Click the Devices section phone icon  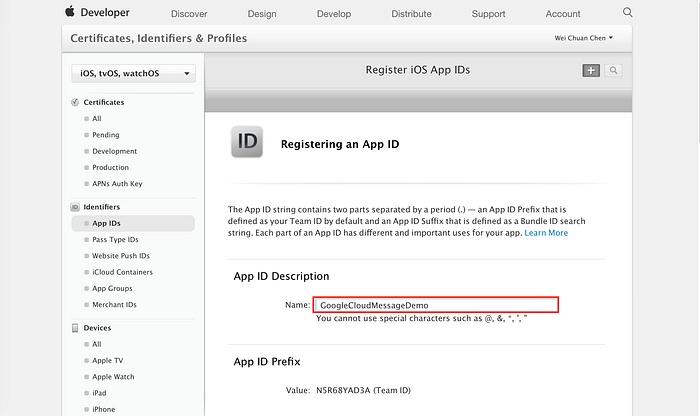coord(75,328)
